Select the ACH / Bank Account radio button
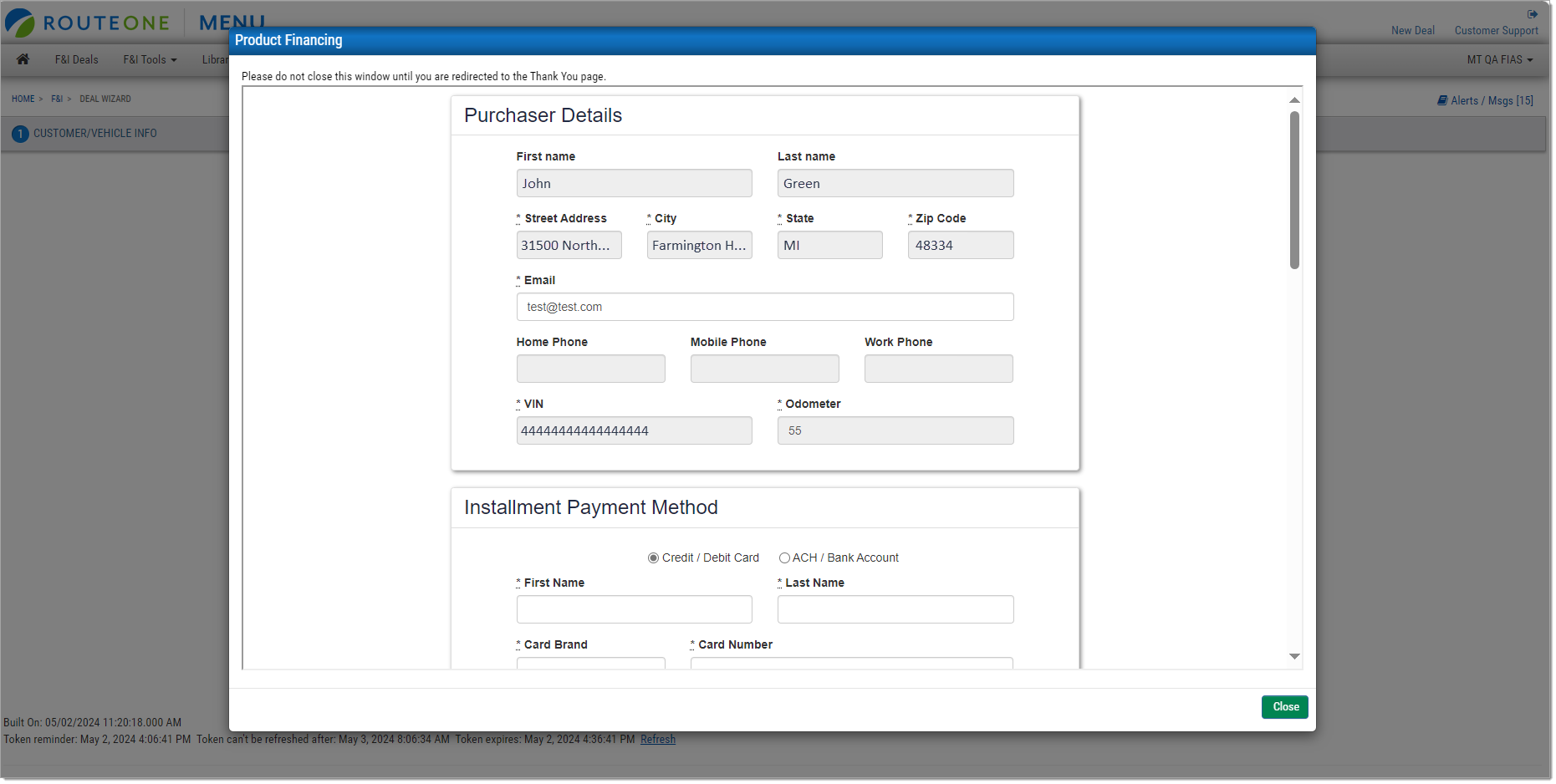This screenshot has width=1556, height=784. click(x=784, y=558)
